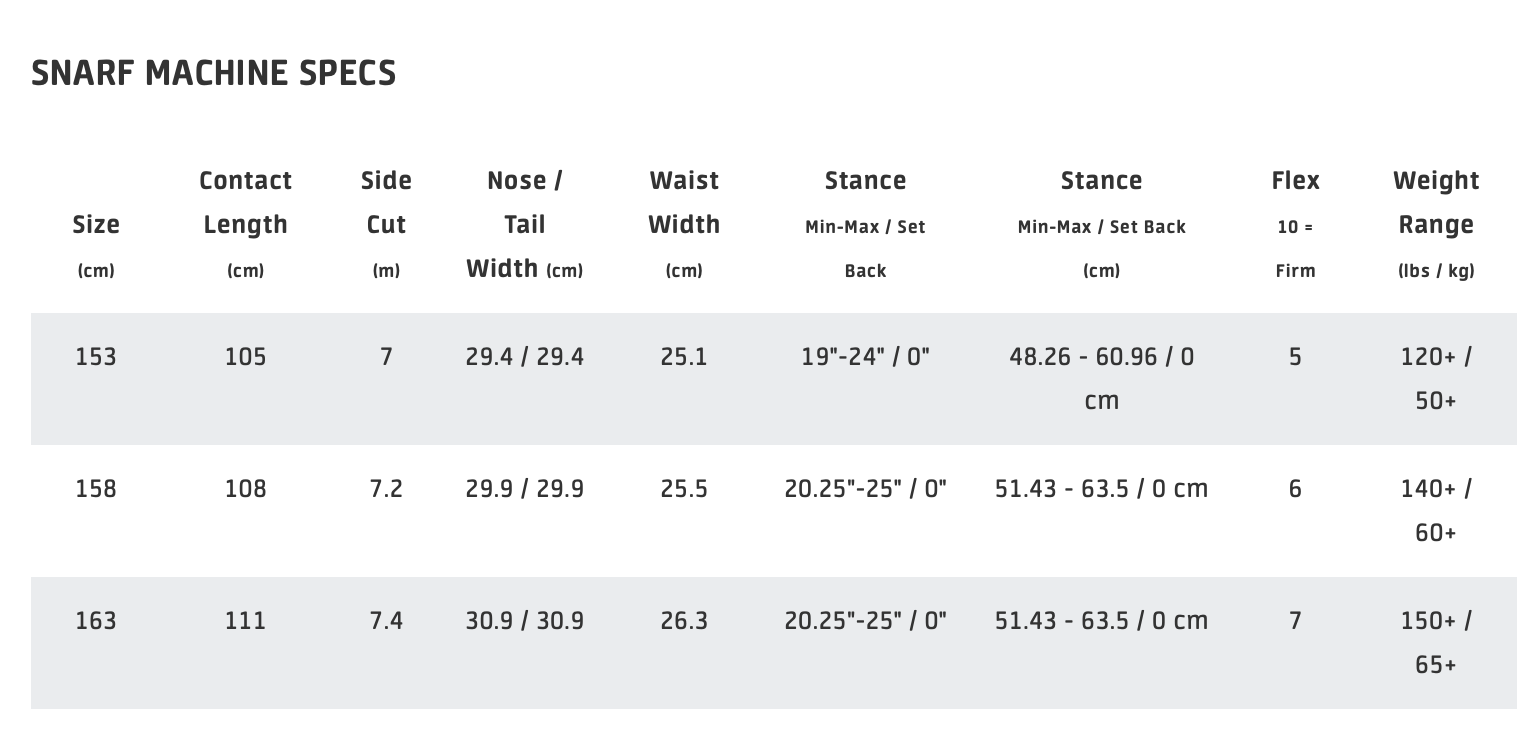Select the 153 size cell
1536x742 pixels.
pyautogui.click(x=96, y=357)
